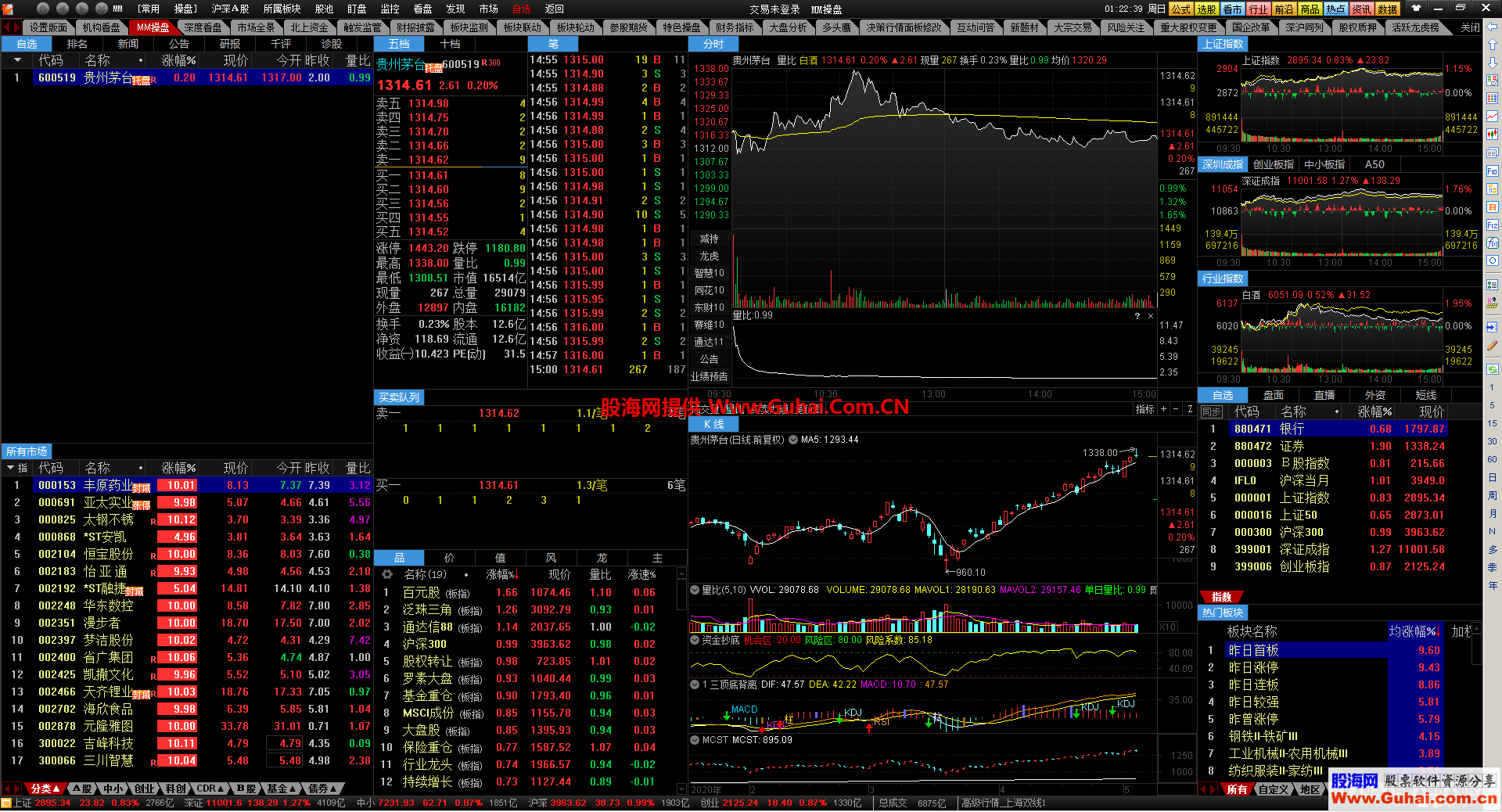Click the 指标 indicator button
The width and height of the screenshot is (1502, 812).
pyautogui.click(x=1144, y=409)
